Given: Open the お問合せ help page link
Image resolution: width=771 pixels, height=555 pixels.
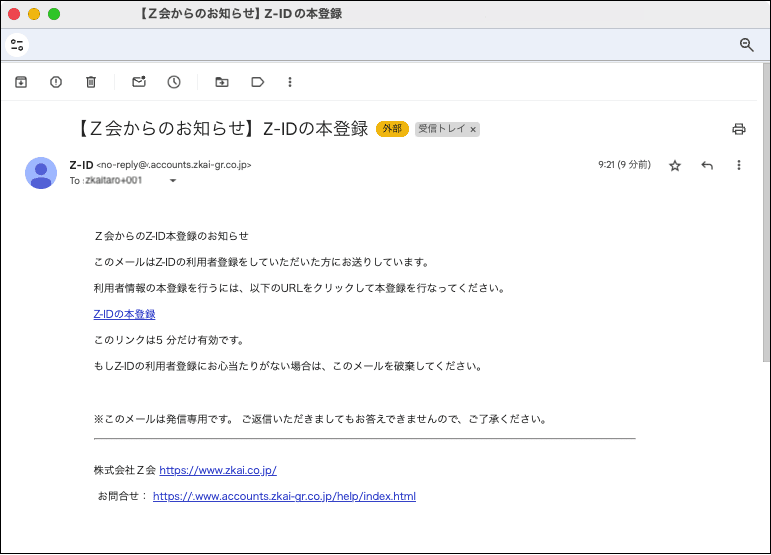Looking at the screenshot, I should (284, 496).
